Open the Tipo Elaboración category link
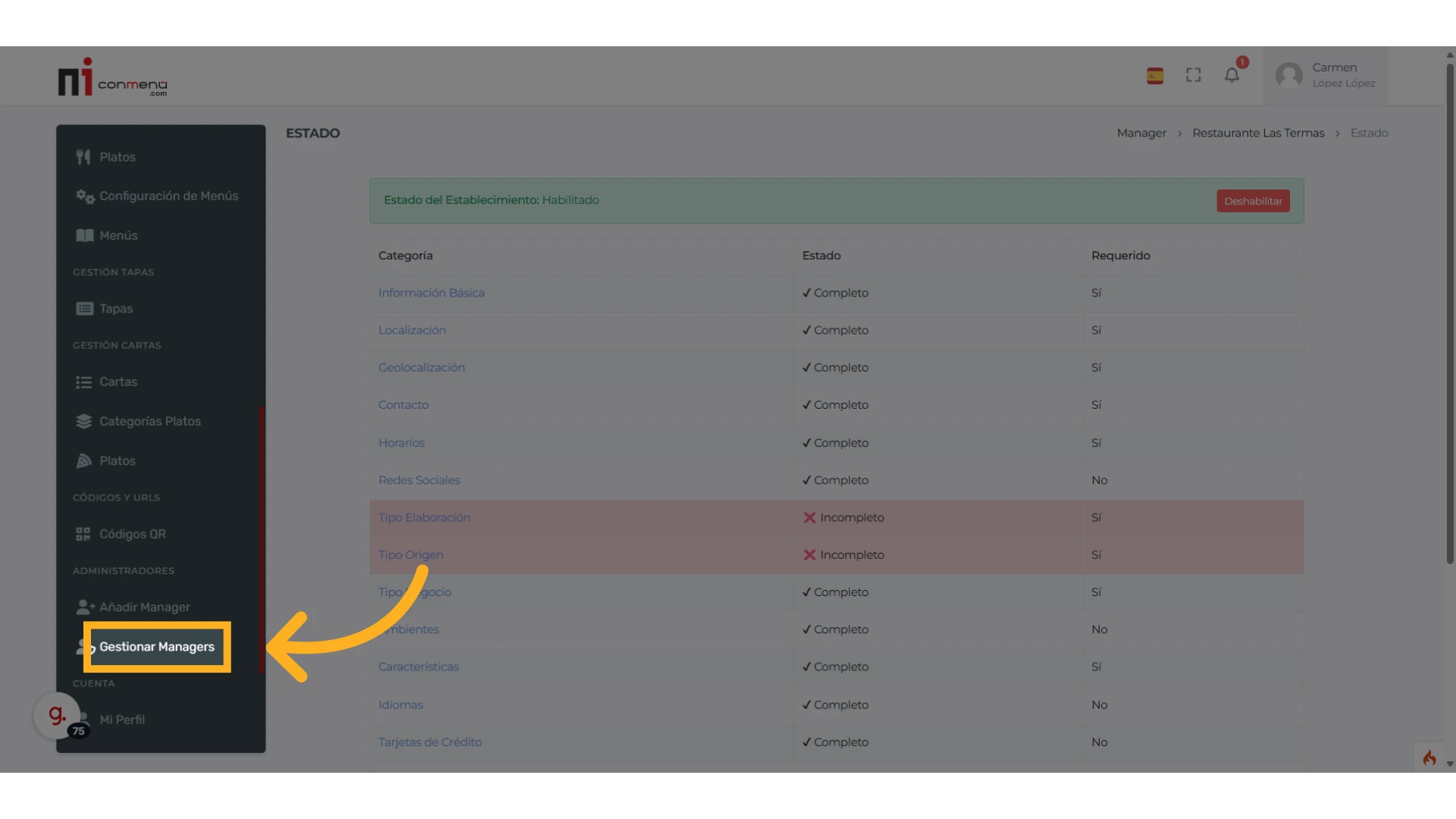This screenshot has width=1456, height=819. (x=424, y=517)
